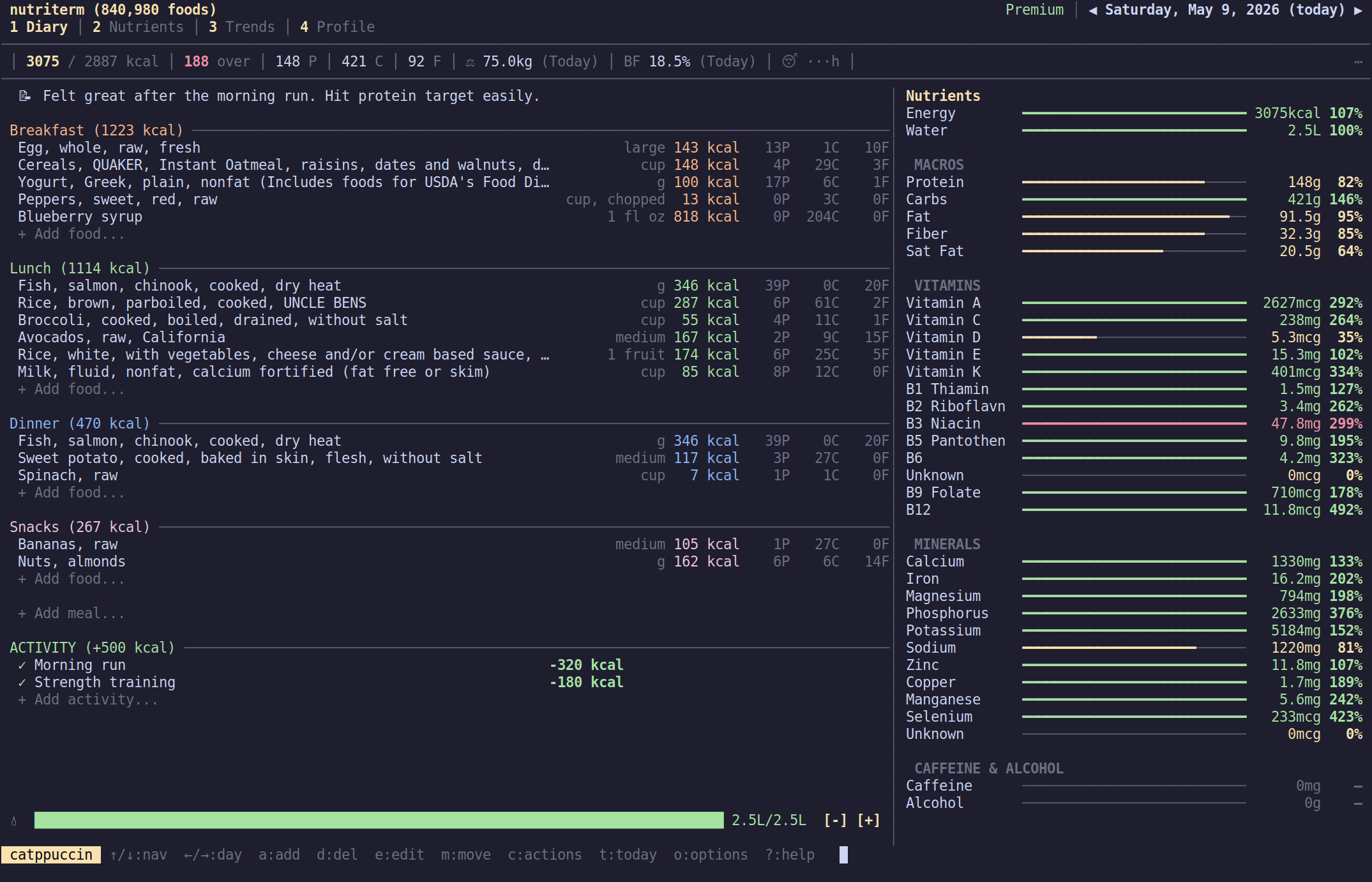Click the Protein nutrient row
This screenshot has width=1372, height=882.
click(1134, 183)
